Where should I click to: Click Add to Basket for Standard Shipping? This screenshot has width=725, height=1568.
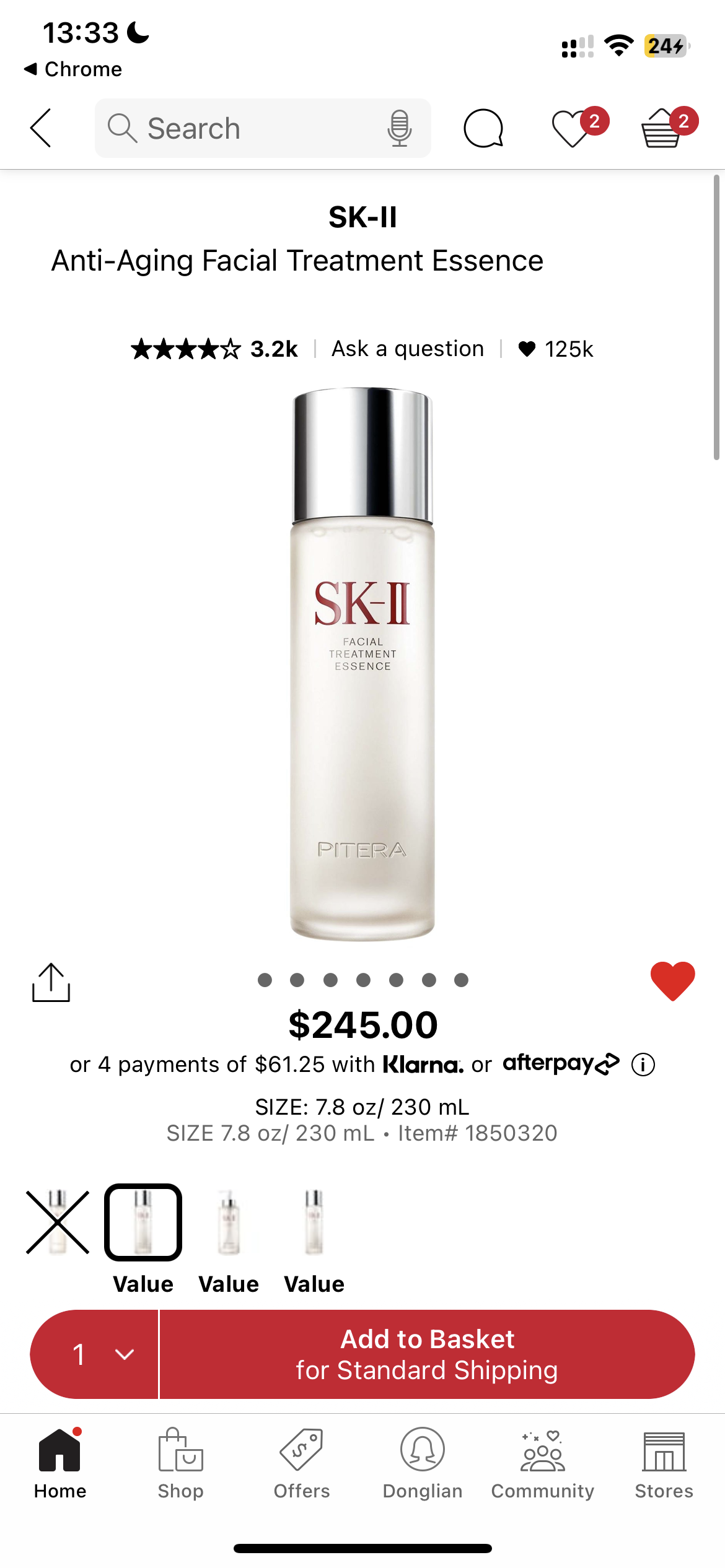click(427, 1354)
